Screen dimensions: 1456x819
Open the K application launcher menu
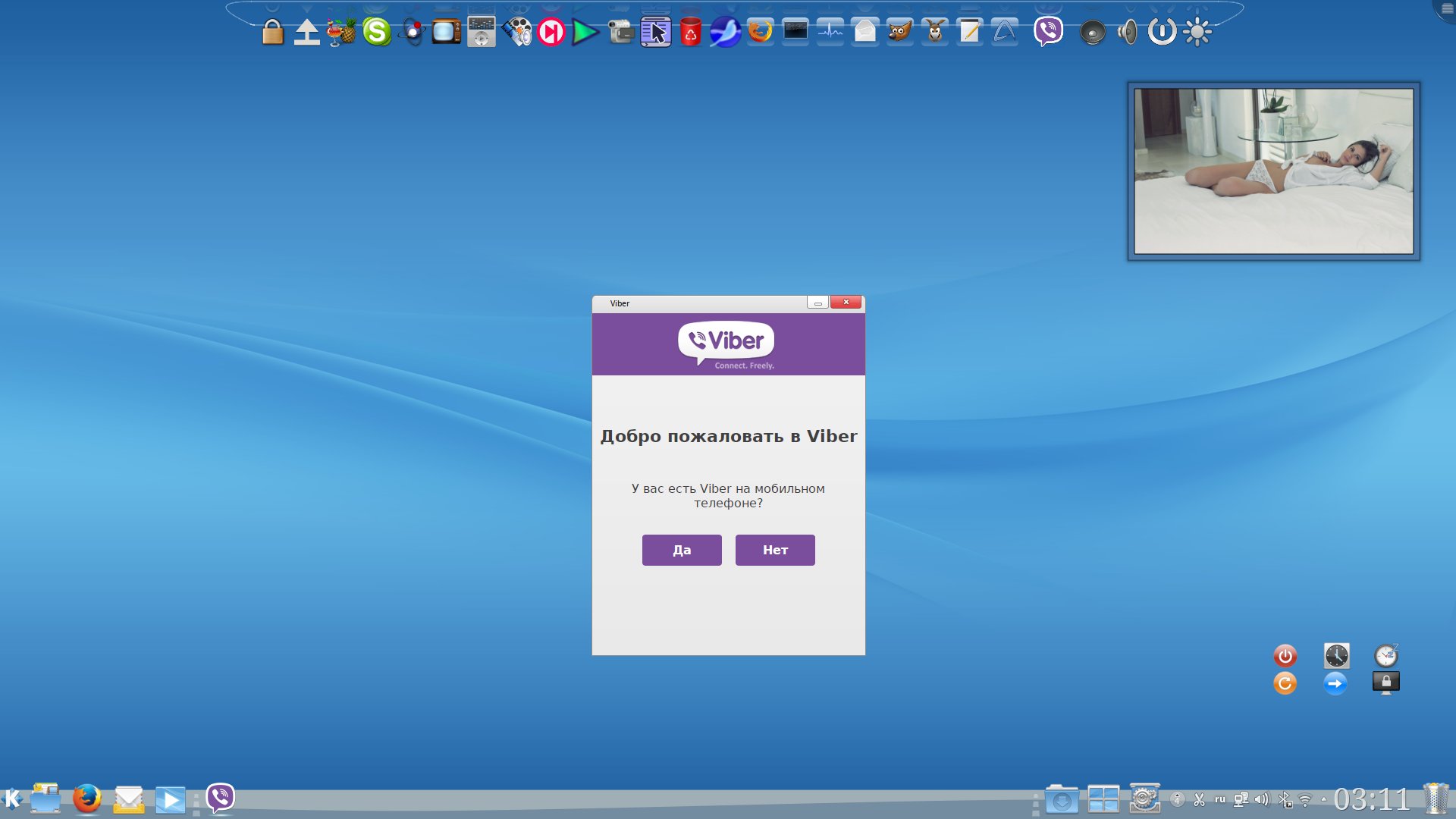[13, 799]
